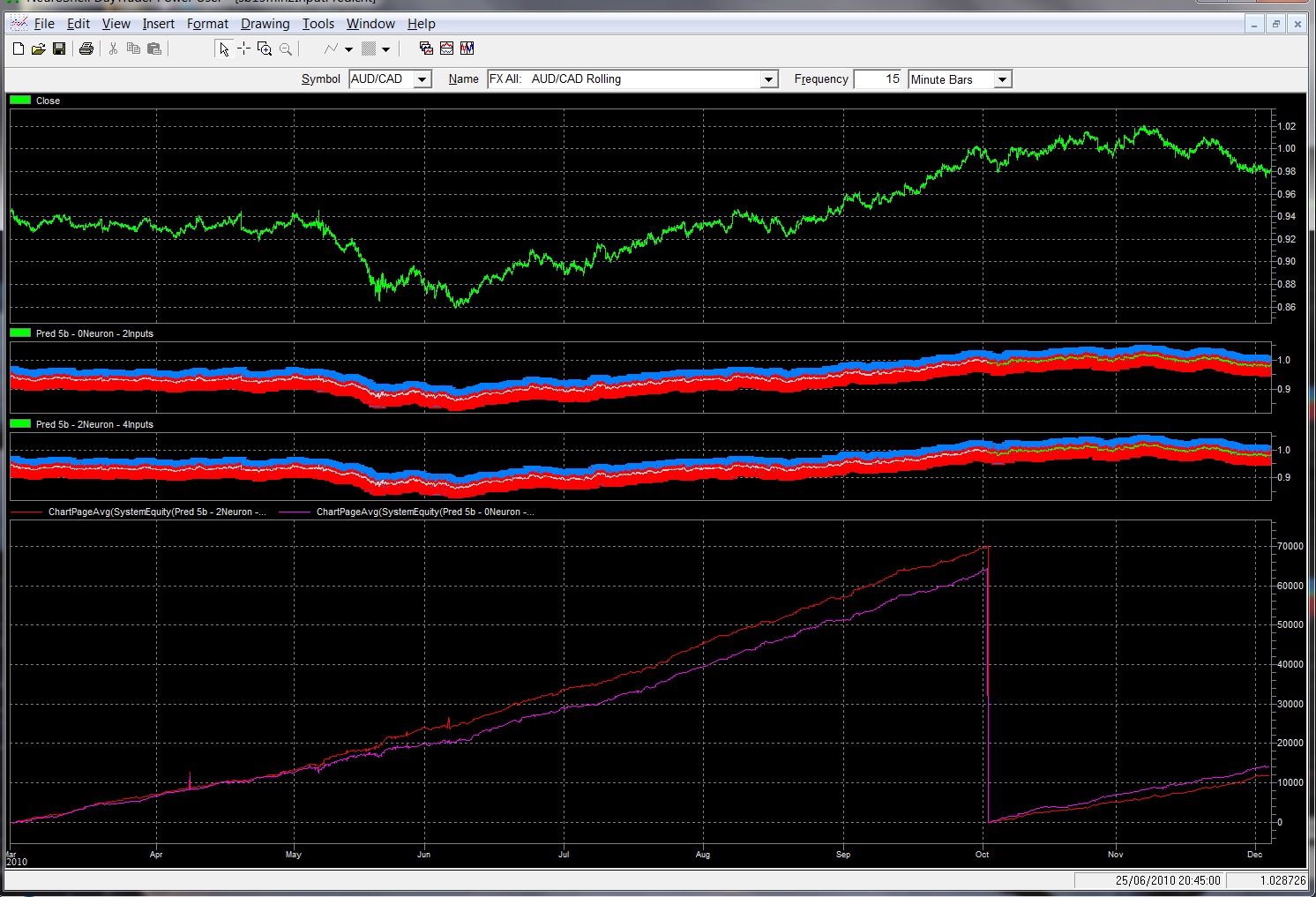Viewport: 1316px width, 897px height.
Task: Select the arrow pointer tool
Action: 224,49
